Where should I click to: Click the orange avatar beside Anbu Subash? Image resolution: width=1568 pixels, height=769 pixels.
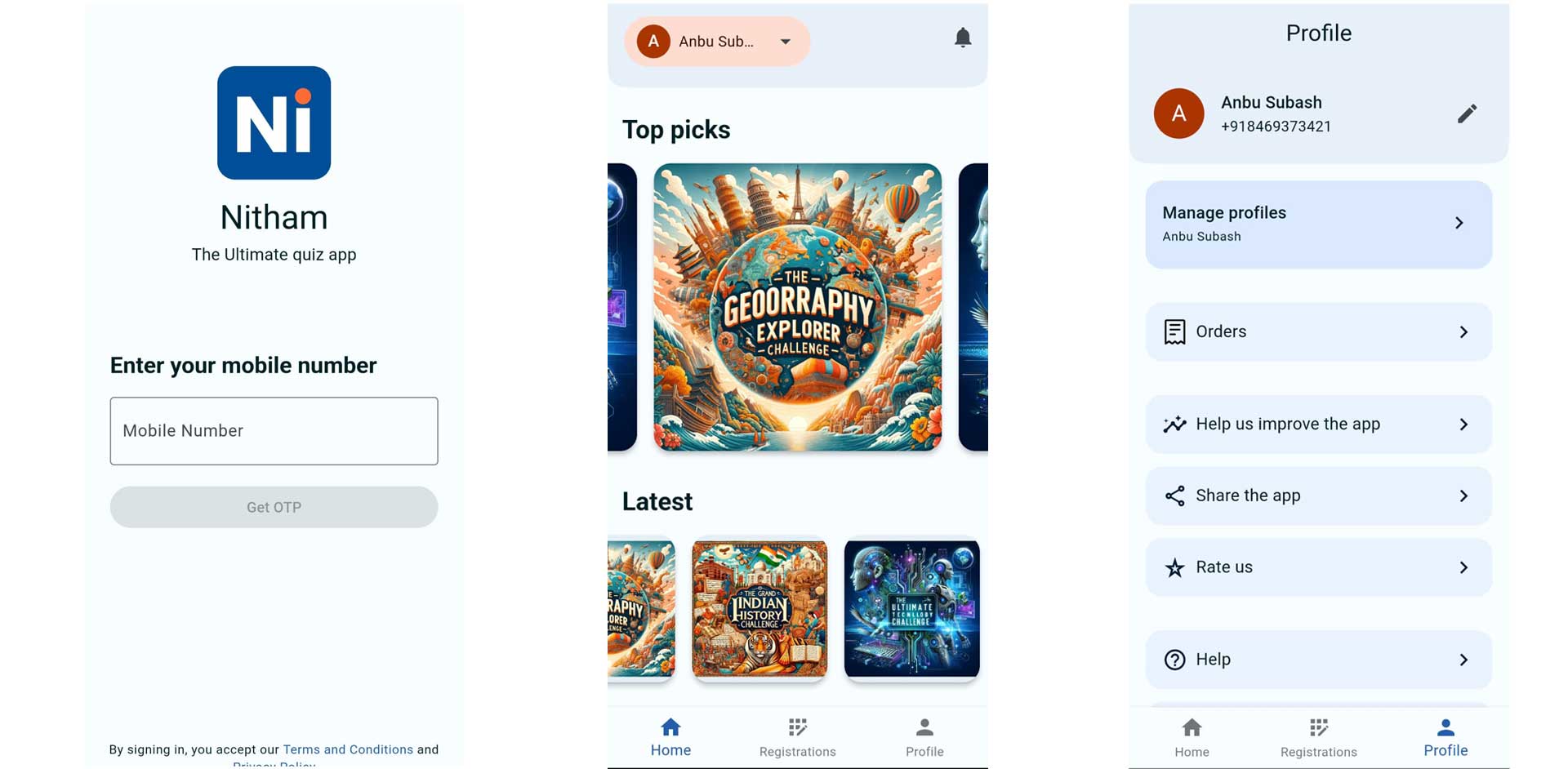(x=1178, y=113)
